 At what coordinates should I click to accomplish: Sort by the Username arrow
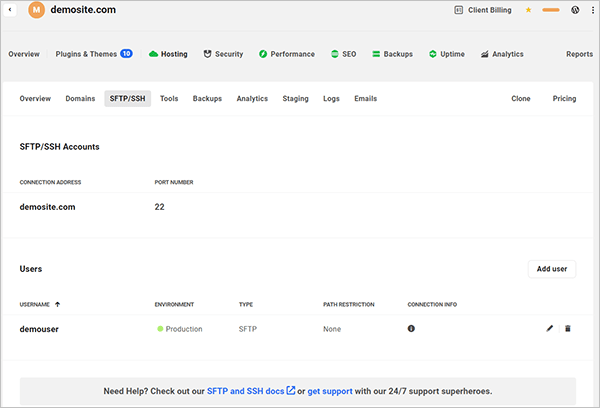pos(57,304)
